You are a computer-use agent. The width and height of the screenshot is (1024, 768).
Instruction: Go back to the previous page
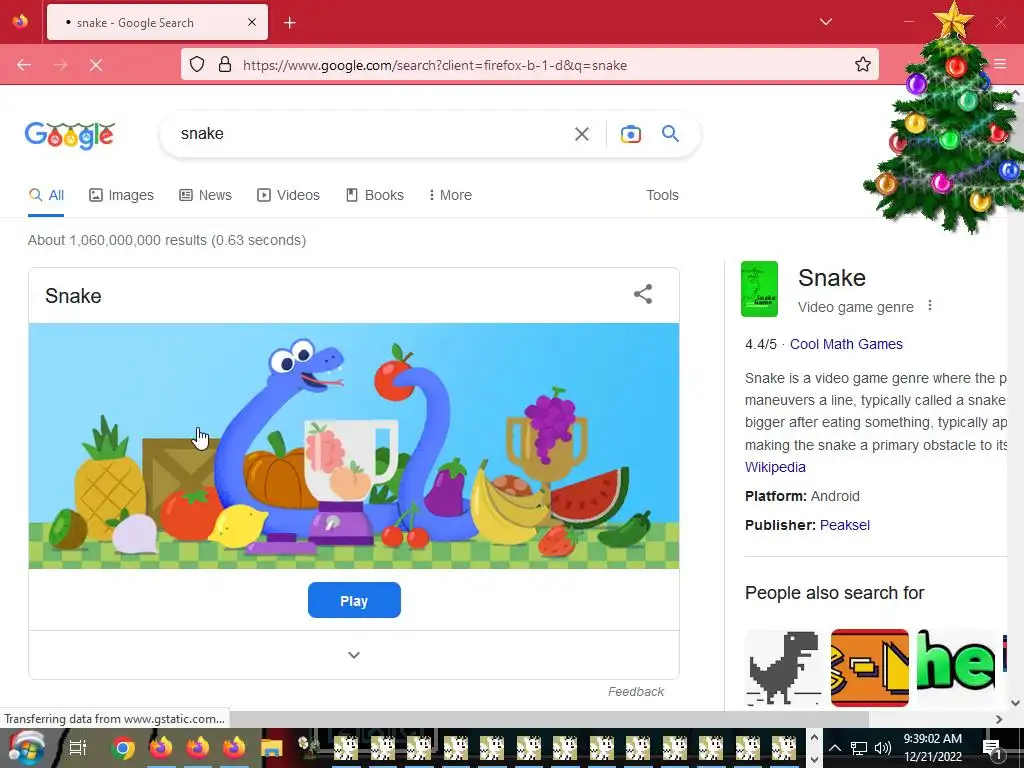24,65
